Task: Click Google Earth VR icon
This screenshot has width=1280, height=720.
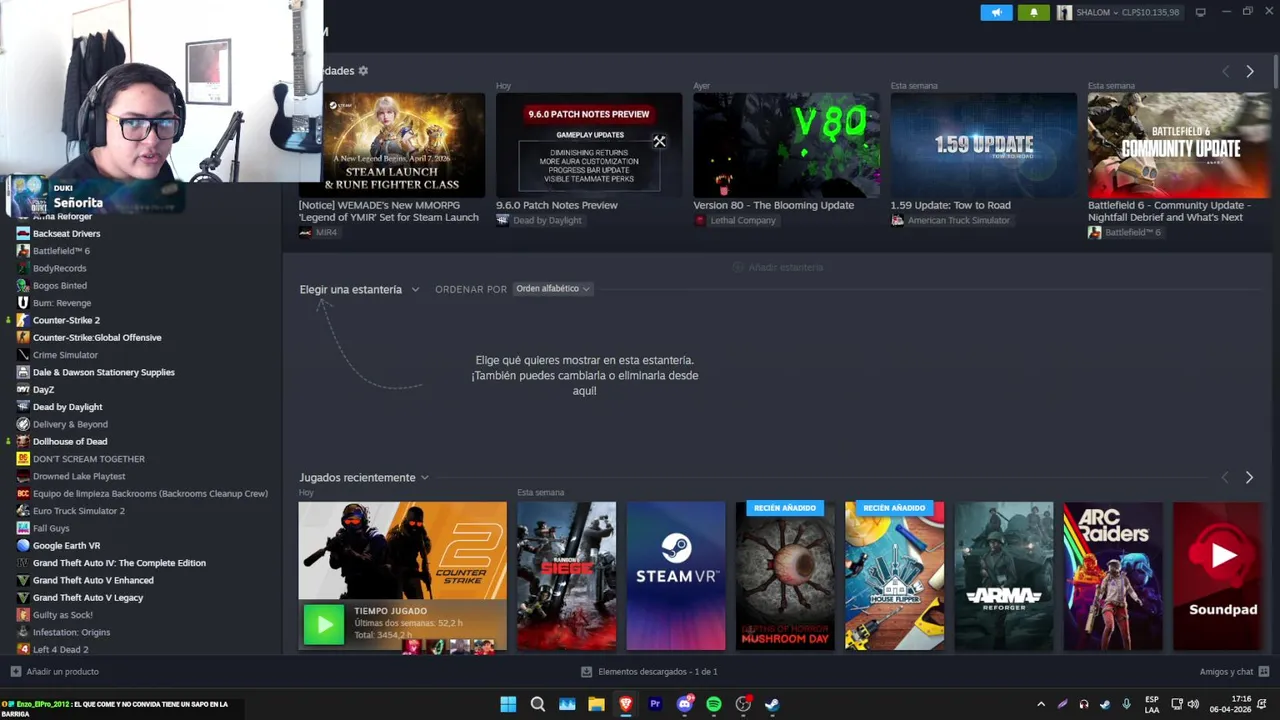Action: pos(23,545)
